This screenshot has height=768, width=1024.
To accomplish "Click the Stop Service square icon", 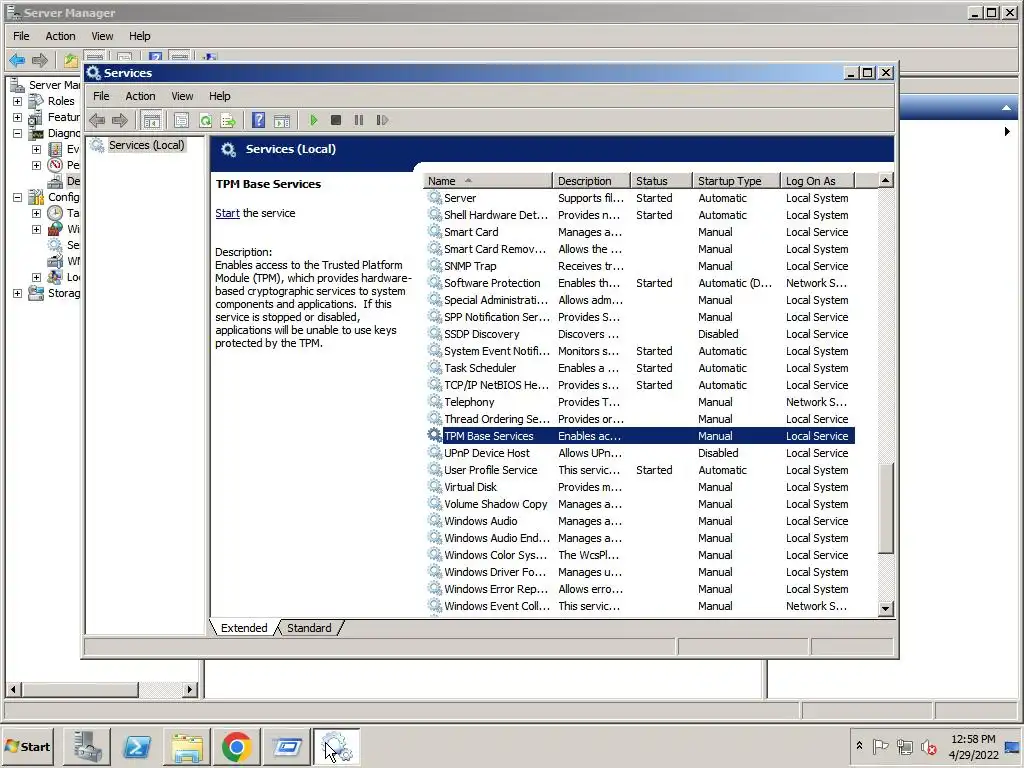I will [x=336, y=120].
